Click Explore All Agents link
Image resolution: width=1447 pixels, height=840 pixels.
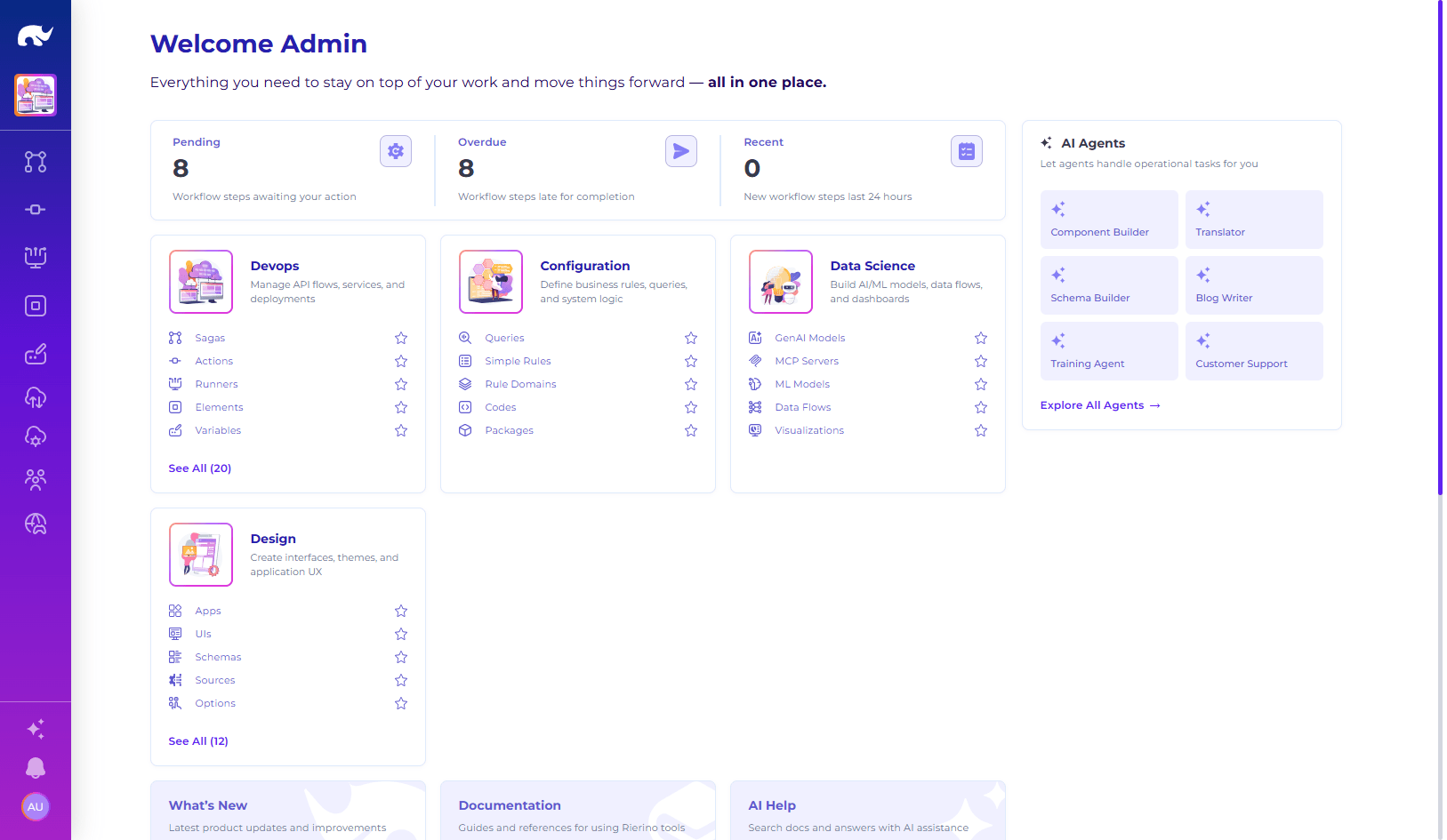click(x=1100, y=405)
